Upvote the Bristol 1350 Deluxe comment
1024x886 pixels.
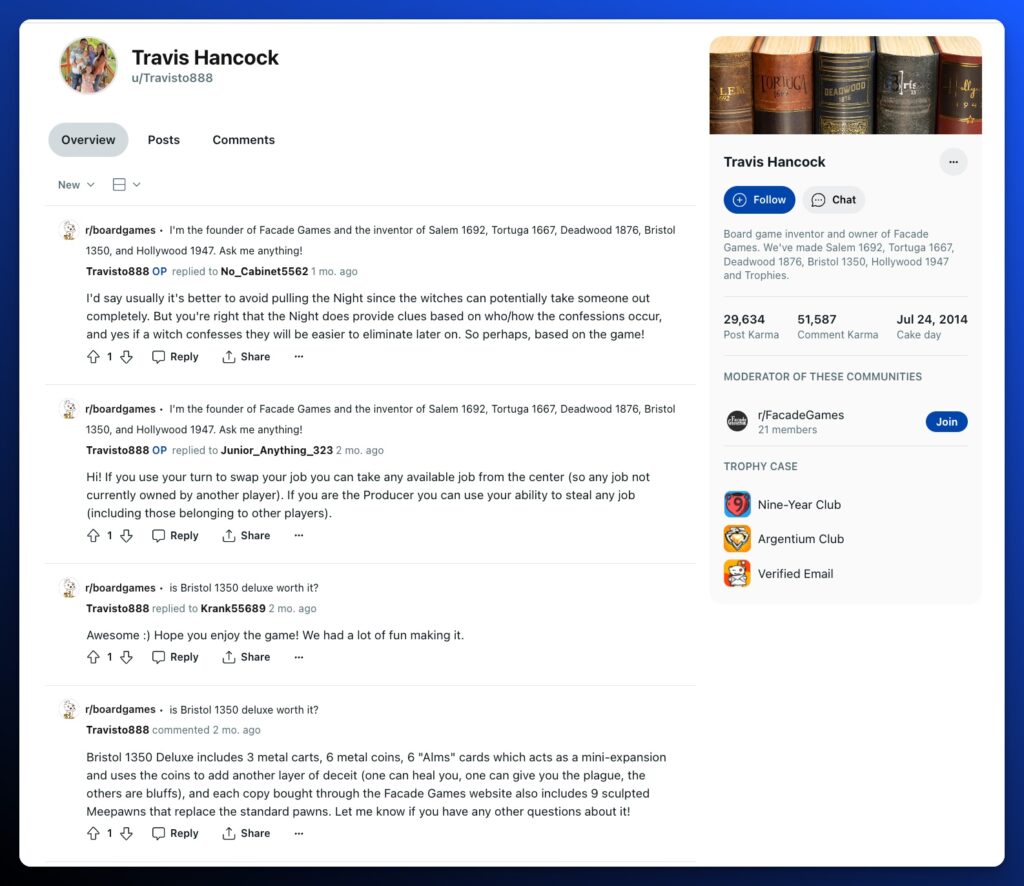[93, 833]
